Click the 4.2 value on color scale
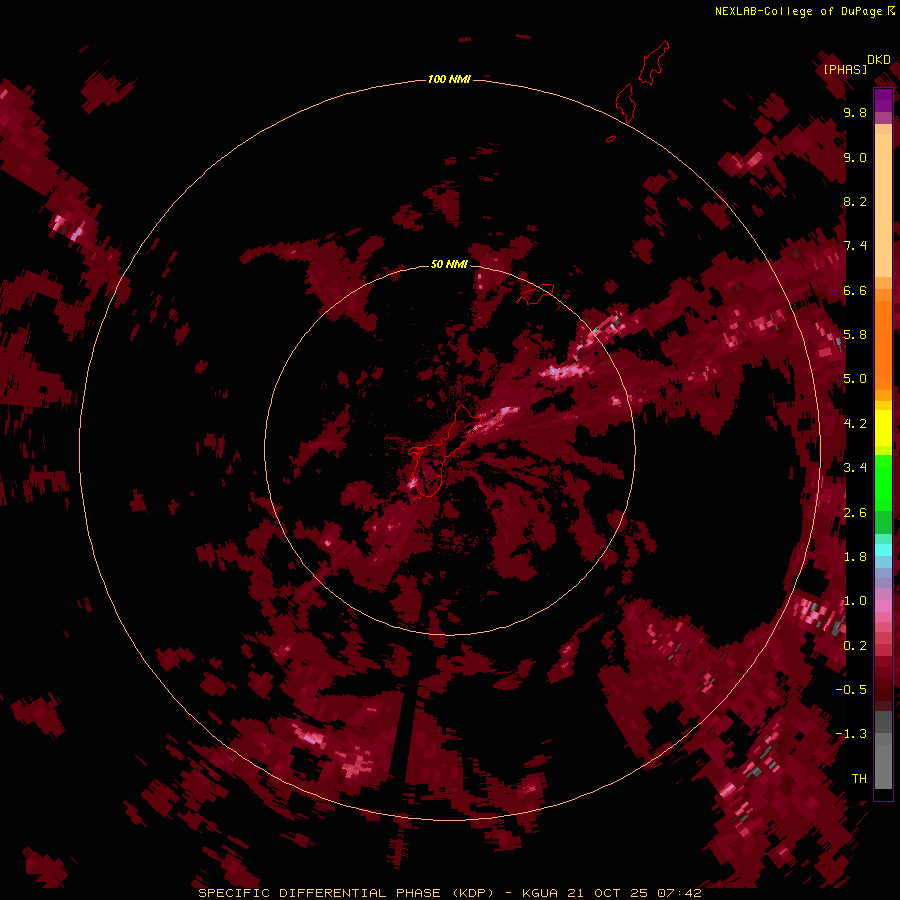Viewport: 900px width, 900px height. pyautogui.click(x=855, y=424)
